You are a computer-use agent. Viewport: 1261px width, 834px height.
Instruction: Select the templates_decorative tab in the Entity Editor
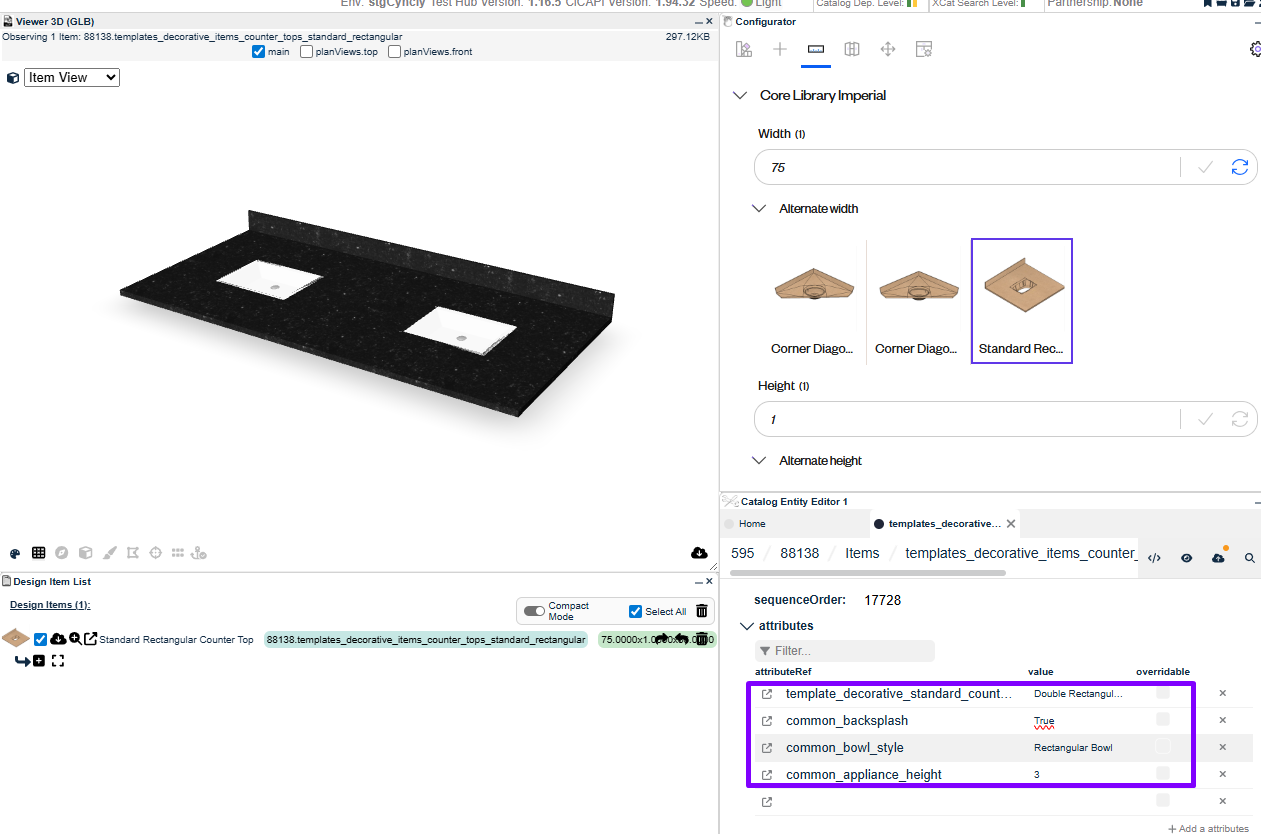pyautogui.click(x=944, y=523)
